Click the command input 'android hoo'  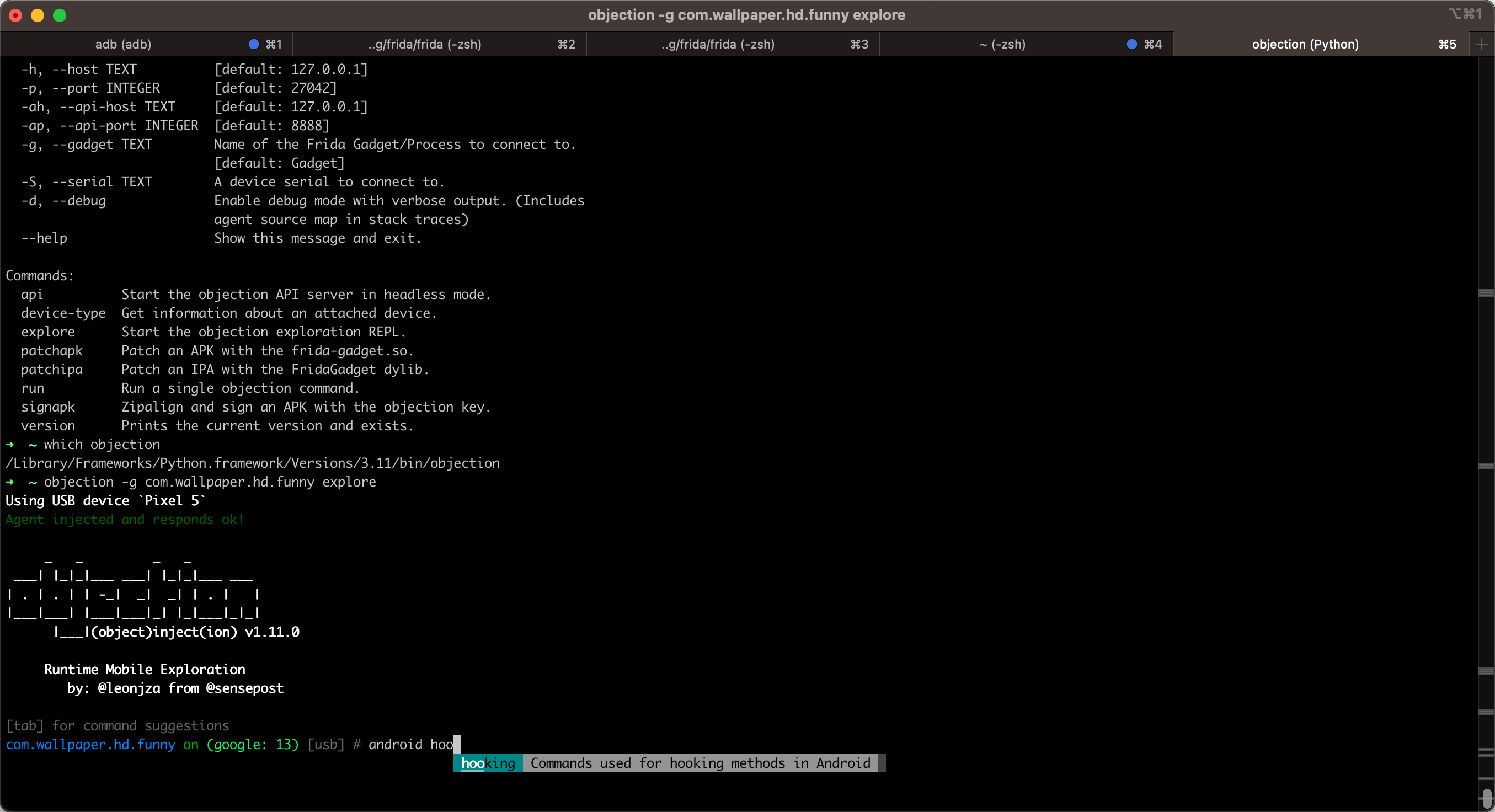coord(411,745)
